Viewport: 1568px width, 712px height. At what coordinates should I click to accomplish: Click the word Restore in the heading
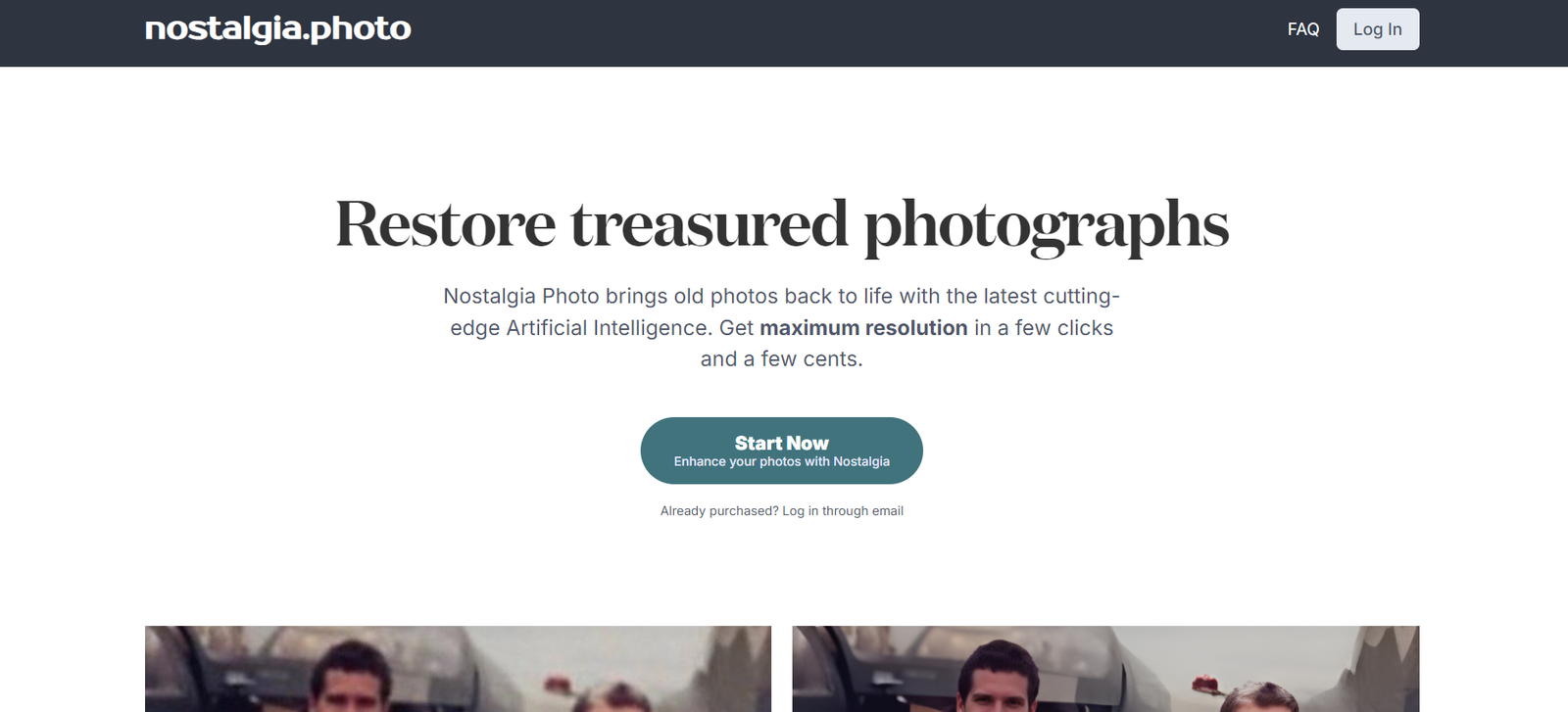point(445,224)
